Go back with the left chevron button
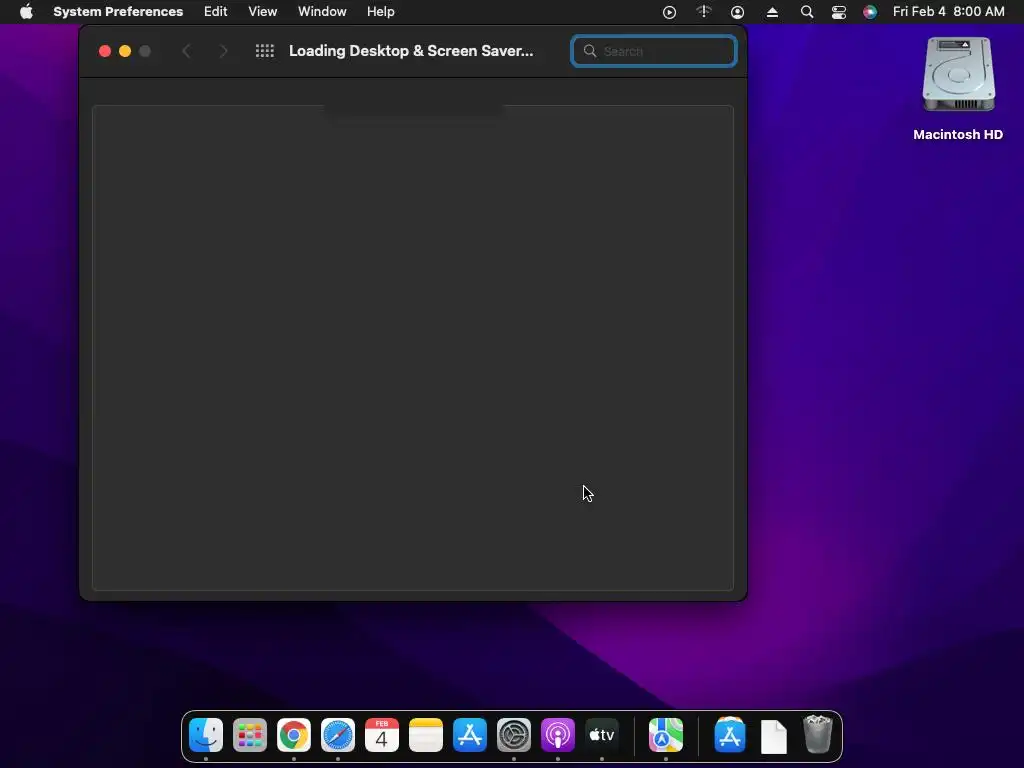 click(186, 51)
